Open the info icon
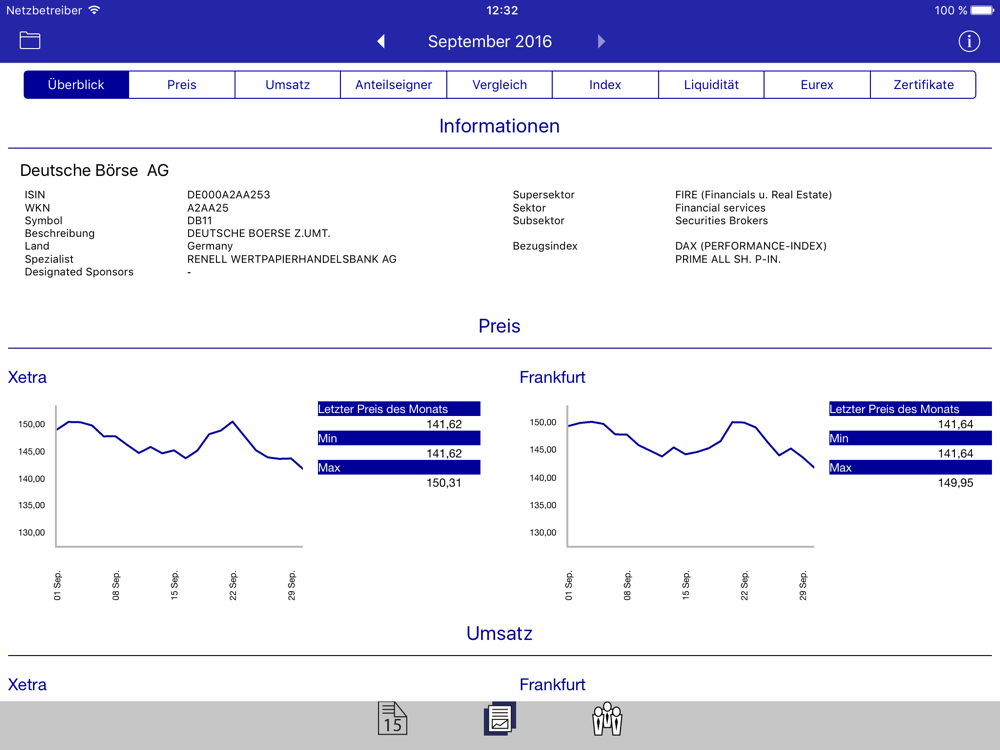1000x750 pixels. point(969,41)
